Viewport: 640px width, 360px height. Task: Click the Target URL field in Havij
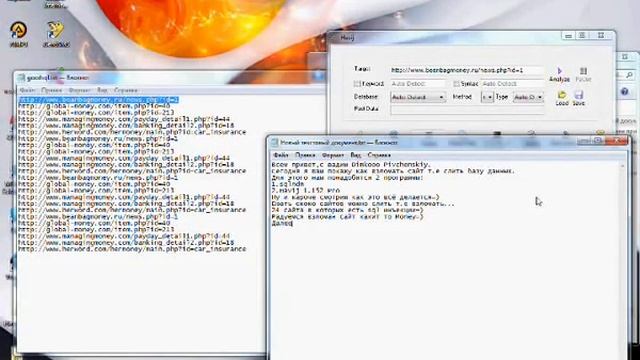tap(467, 70)
